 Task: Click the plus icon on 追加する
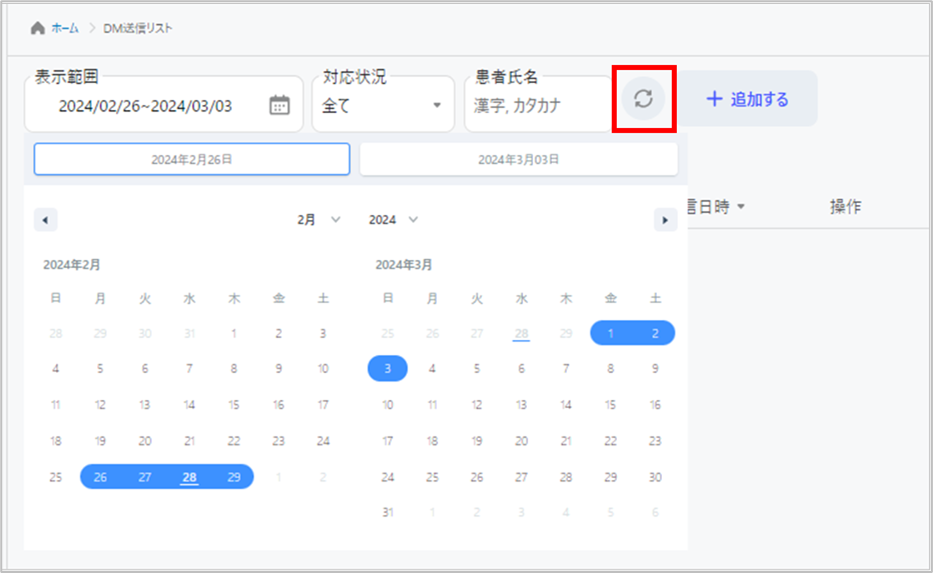714,99
